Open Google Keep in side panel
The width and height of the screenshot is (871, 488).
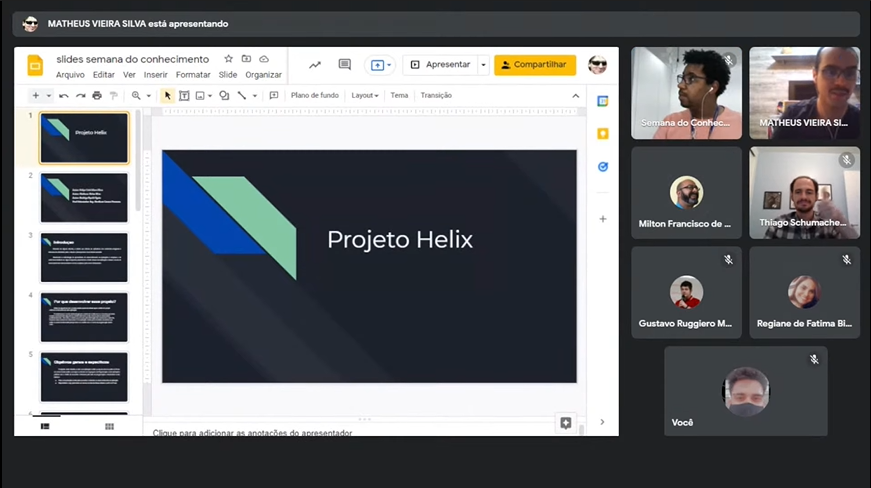pyautogui.click(x=603, y=134)
